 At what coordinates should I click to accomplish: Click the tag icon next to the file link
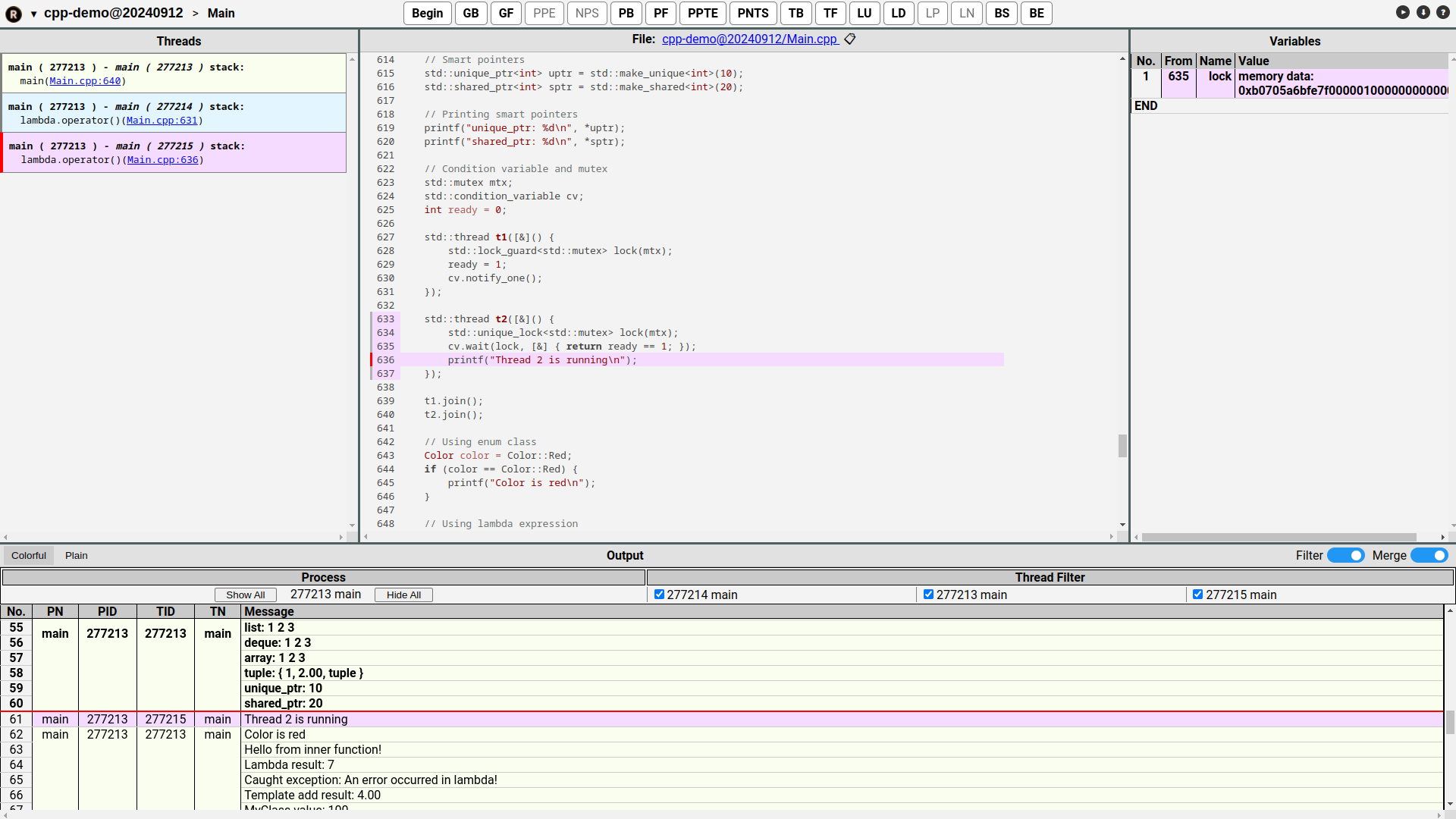pos(850,39)
